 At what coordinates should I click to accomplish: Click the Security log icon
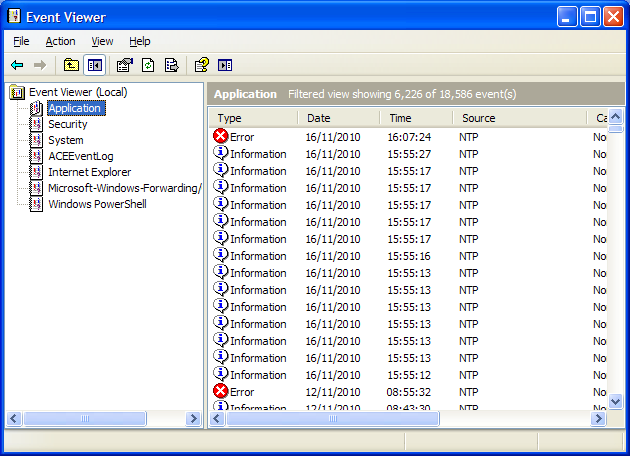pyautogui.click(x=37, y=124)
